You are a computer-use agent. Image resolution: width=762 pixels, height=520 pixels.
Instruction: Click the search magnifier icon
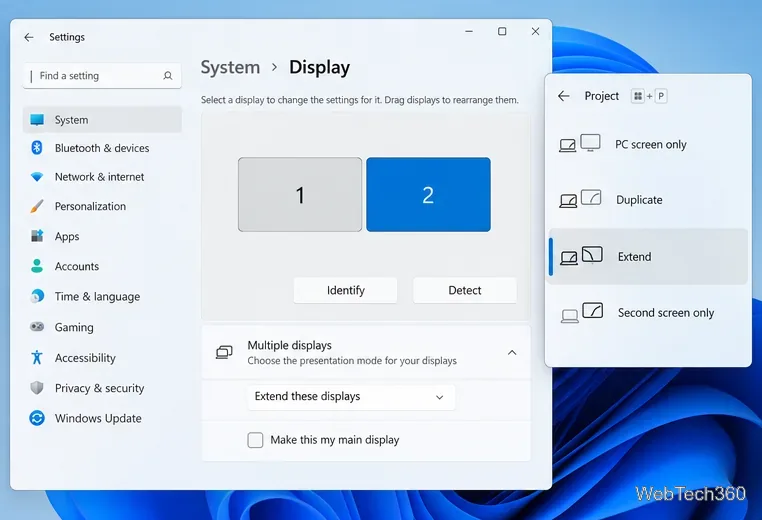(168, 76)
